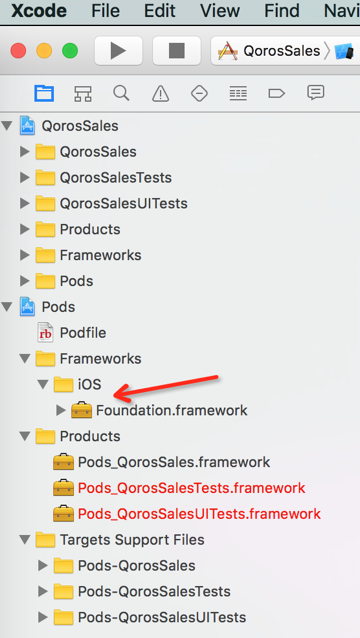The image size is (360, 638).
Task: Open the Project navigator folder icon
Action: 44,94
